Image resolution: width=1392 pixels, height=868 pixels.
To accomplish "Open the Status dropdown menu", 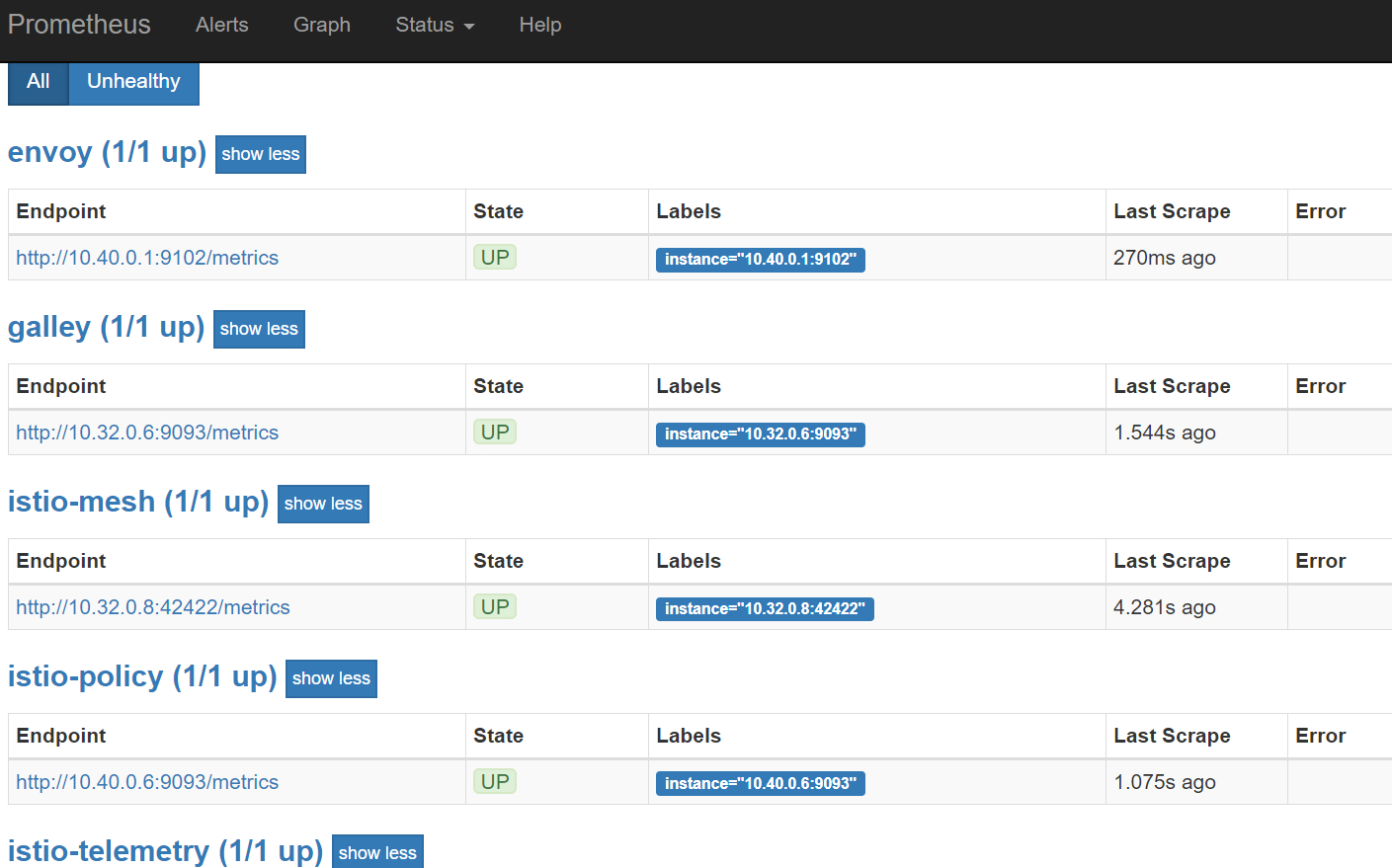I will (x=434, y=25).
